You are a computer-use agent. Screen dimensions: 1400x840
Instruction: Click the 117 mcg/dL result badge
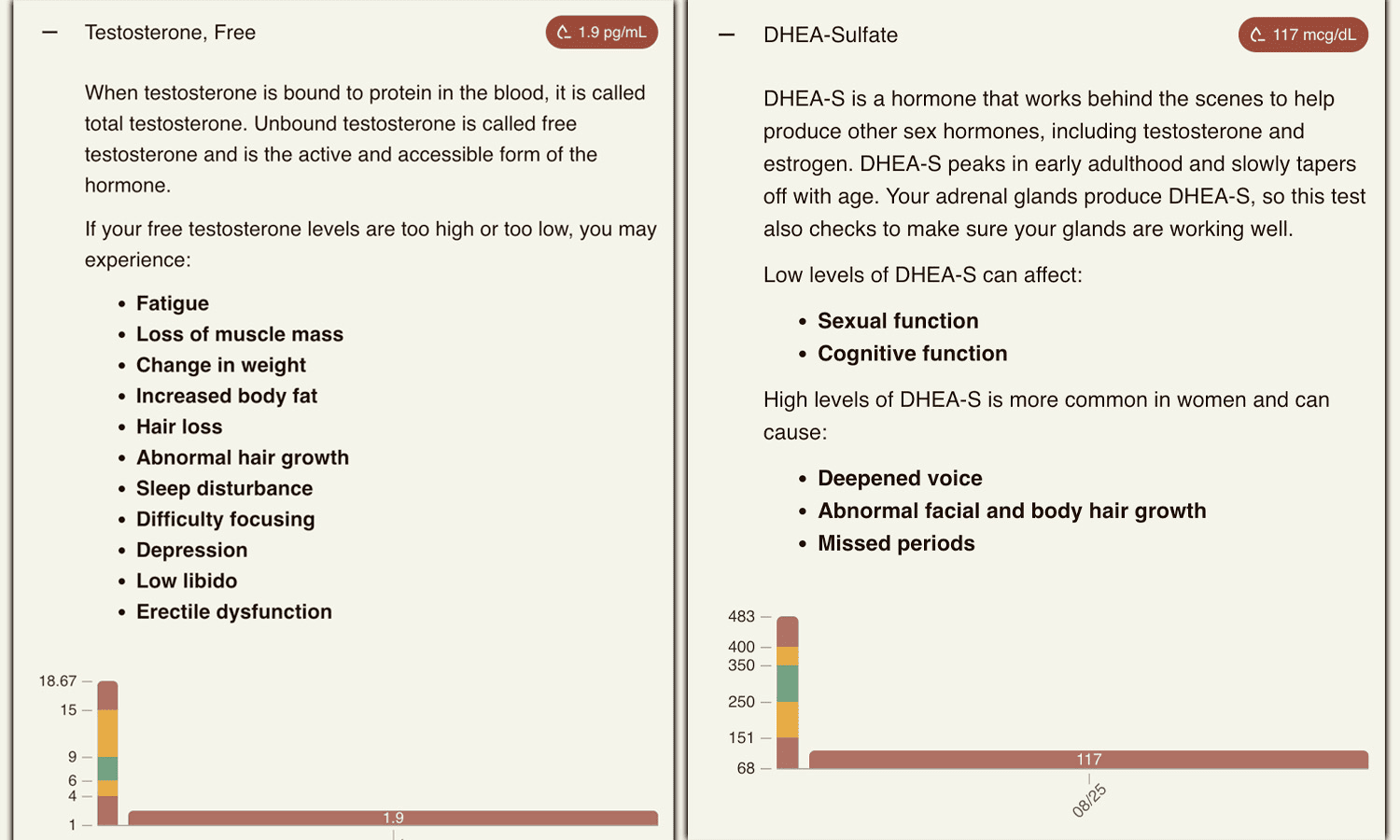click(1303, 35)
